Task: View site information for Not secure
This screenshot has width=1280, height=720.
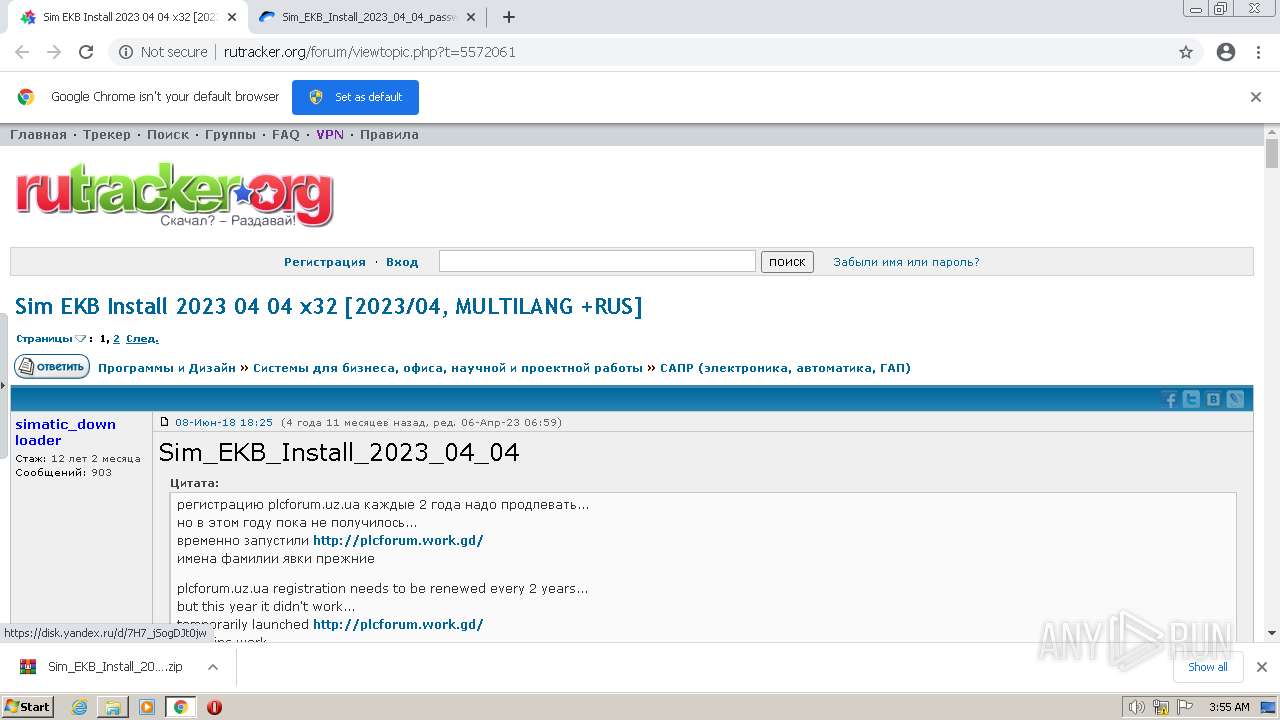Action: coord(163,52)
